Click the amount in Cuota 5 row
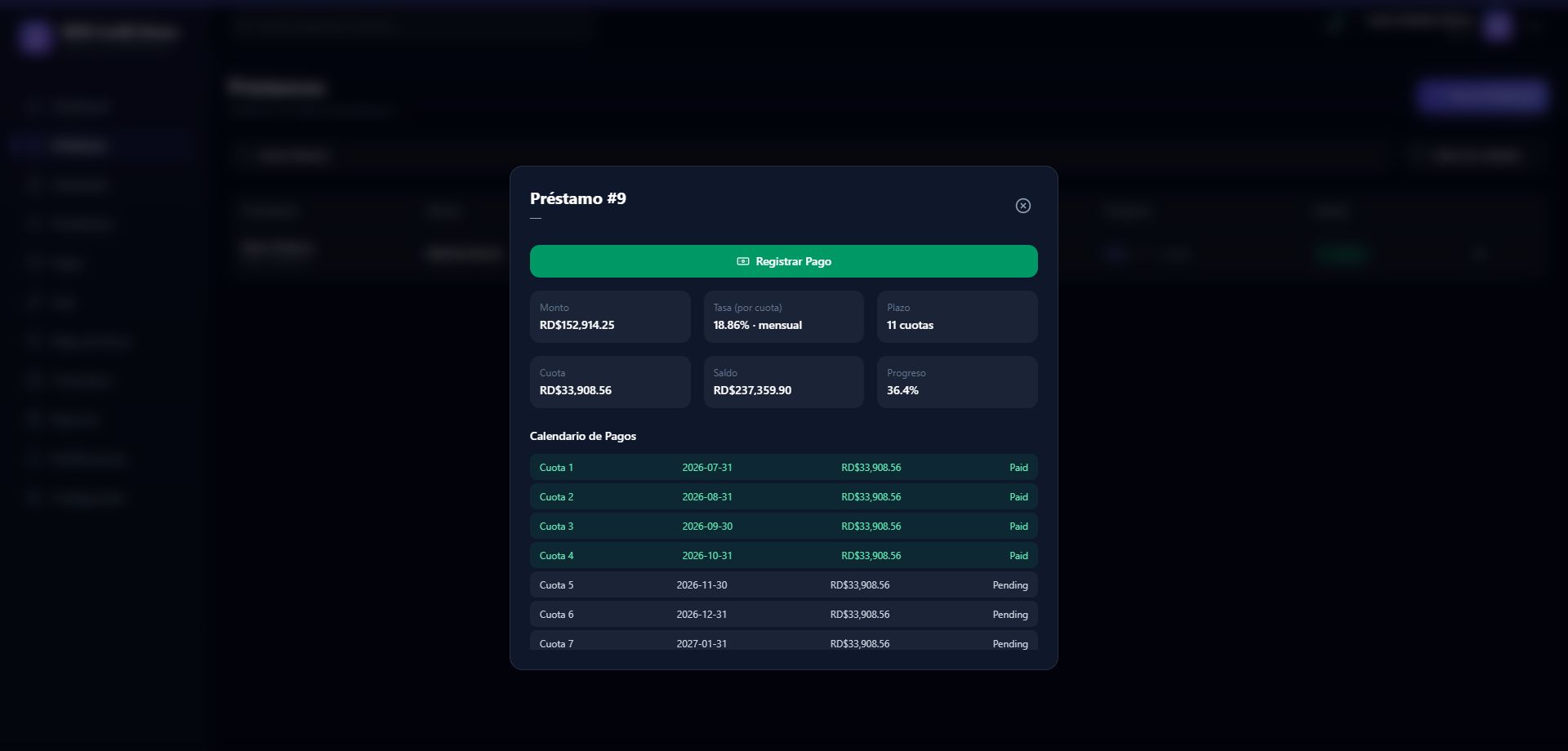 [860, 585]
